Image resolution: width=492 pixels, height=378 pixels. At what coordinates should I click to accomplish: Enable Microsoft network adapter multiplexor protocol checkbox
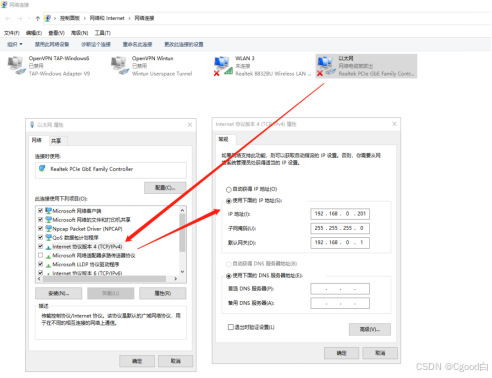click(40, 255)
